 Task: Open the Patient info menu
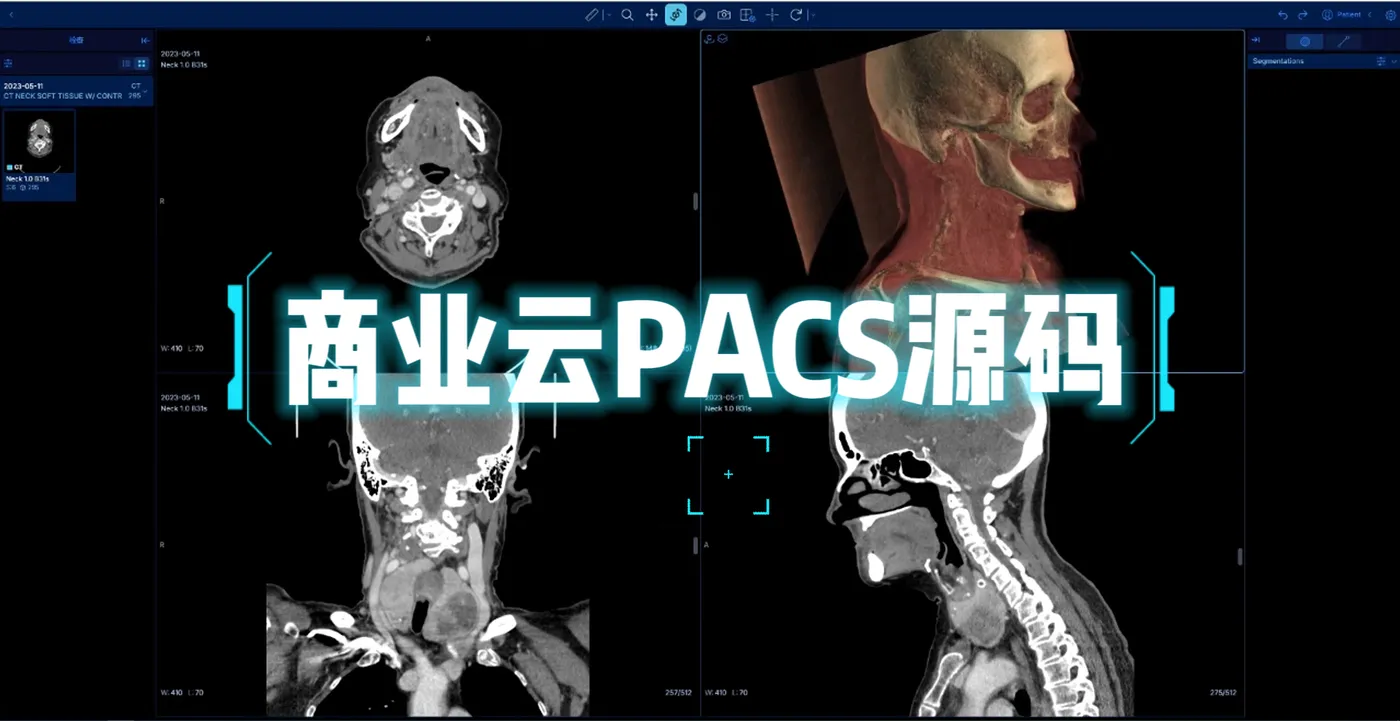[x=1341, y=15]
